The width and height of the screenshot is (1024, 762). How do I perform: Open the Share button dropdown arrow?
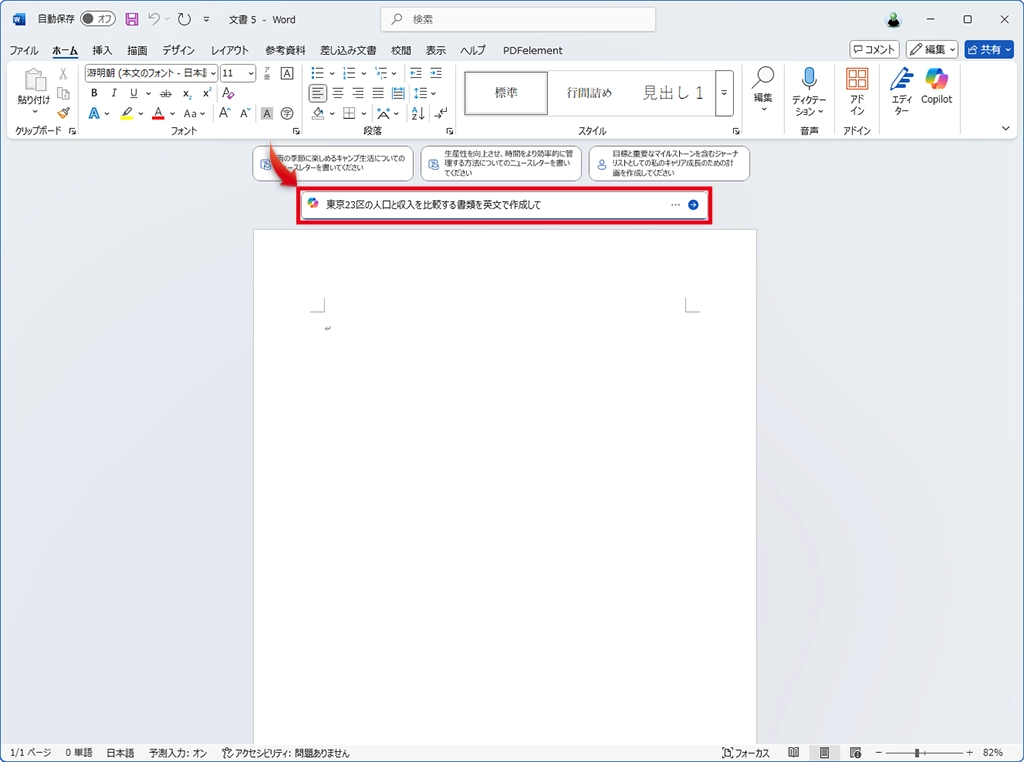(x=1008, y=50)
